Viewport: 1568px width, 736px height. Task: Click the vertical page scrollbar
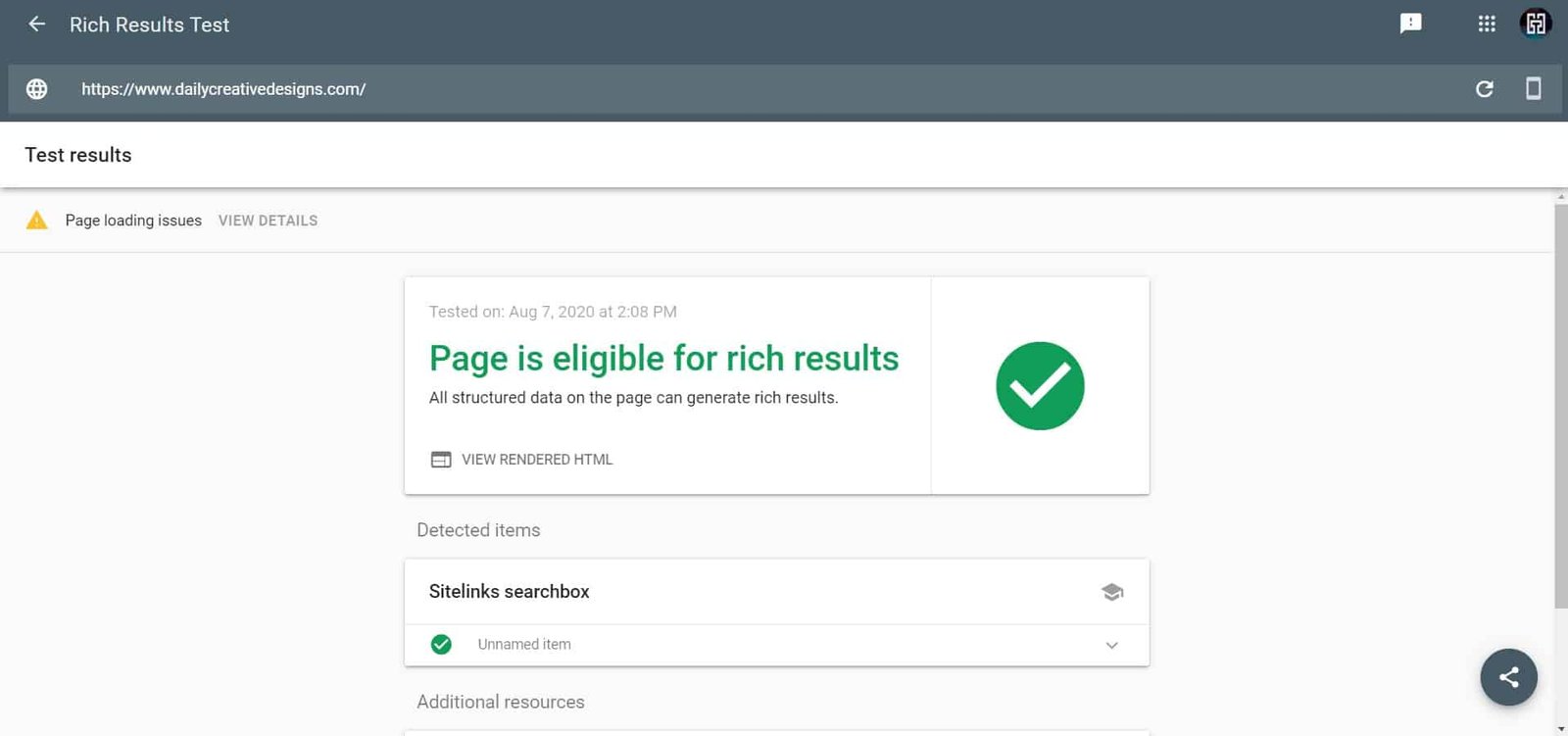pyautogui.click(x=1560, y=407)
